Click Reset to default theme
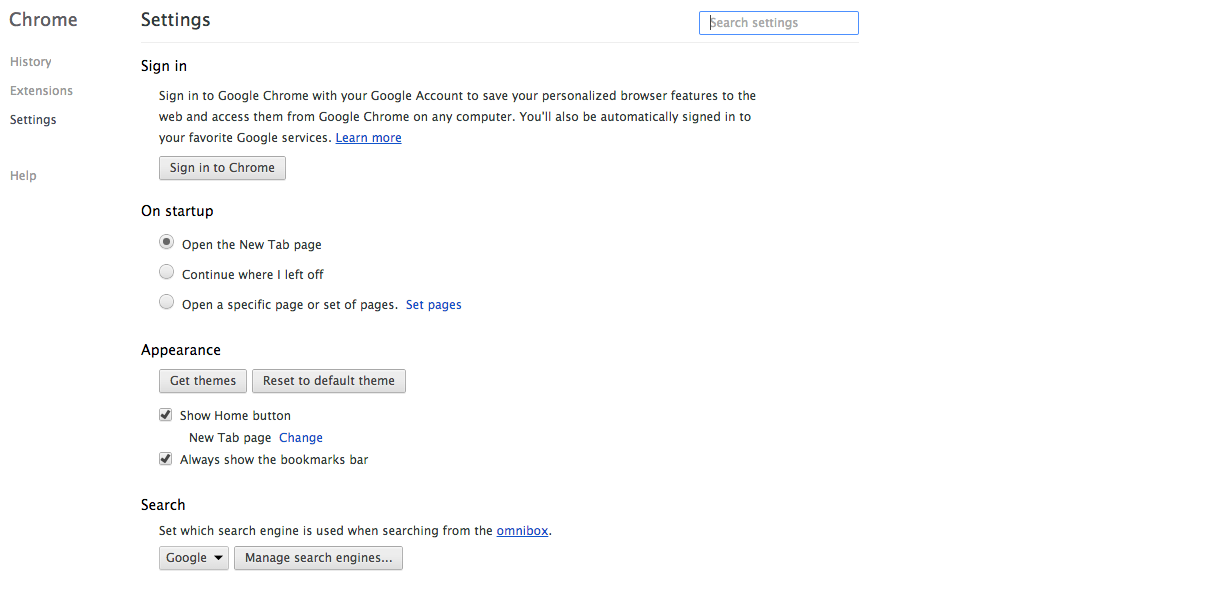 point(329,381)
